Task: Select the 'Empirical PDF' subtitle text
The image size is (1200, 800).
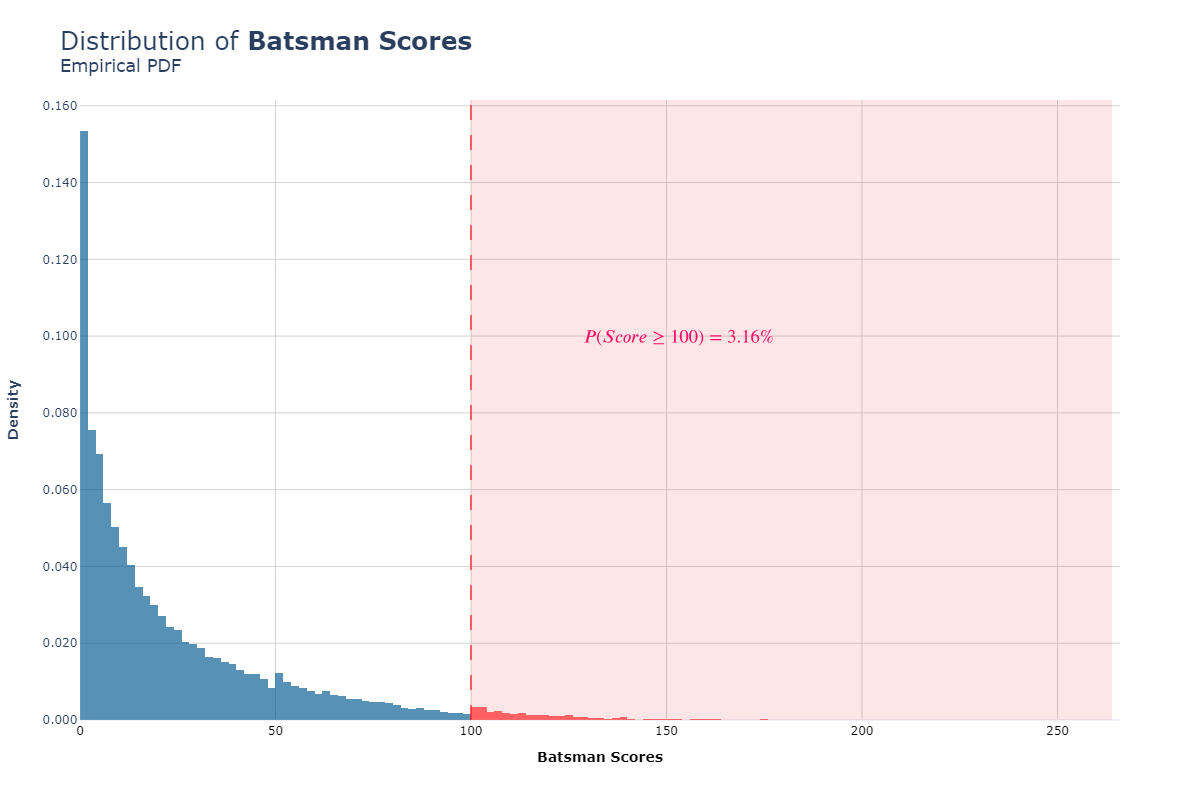Action: click(120, 67)
